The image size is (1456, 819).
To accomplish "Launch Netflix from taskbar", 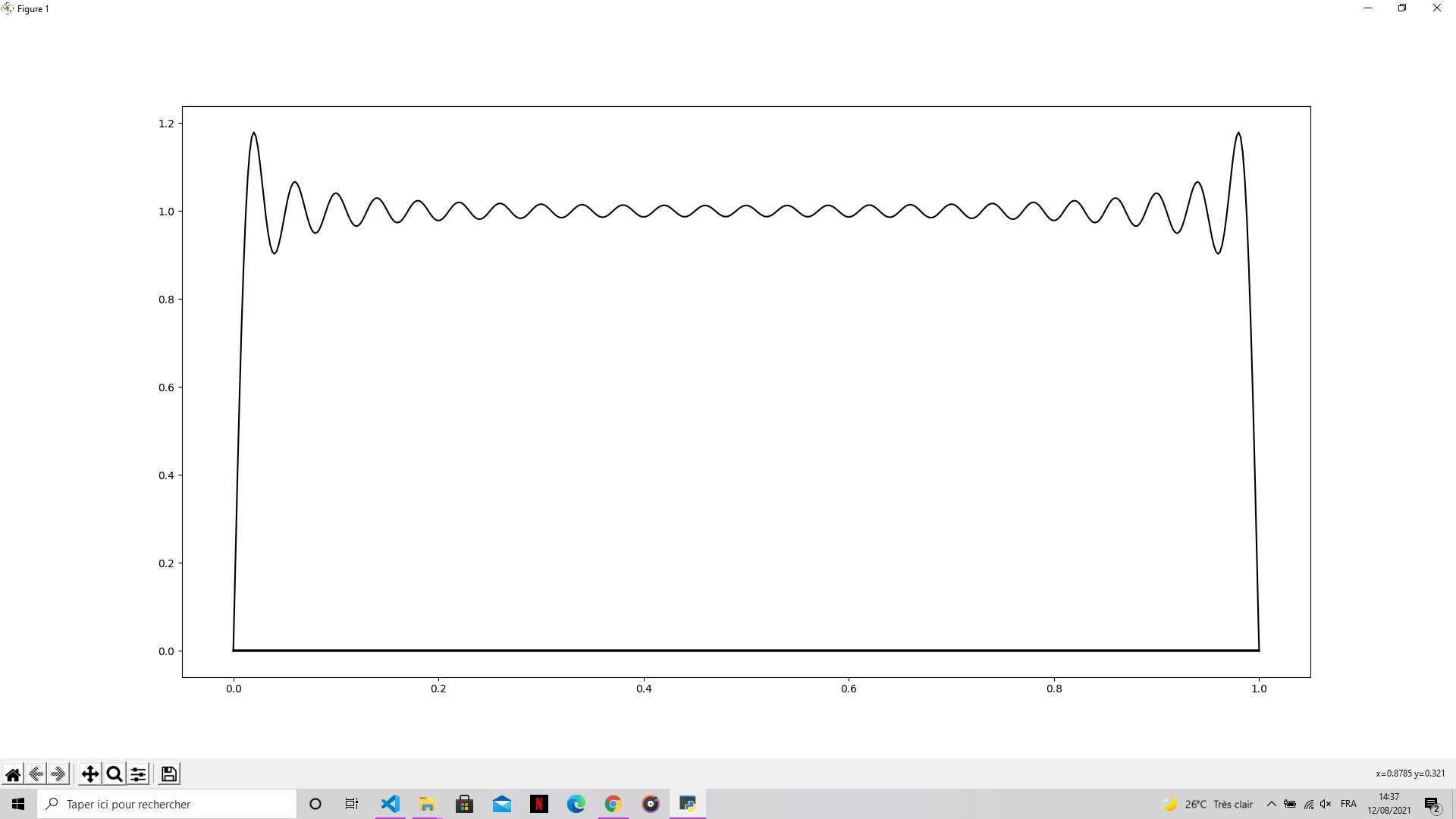I will pyautogui.click(x=539, y=804).
